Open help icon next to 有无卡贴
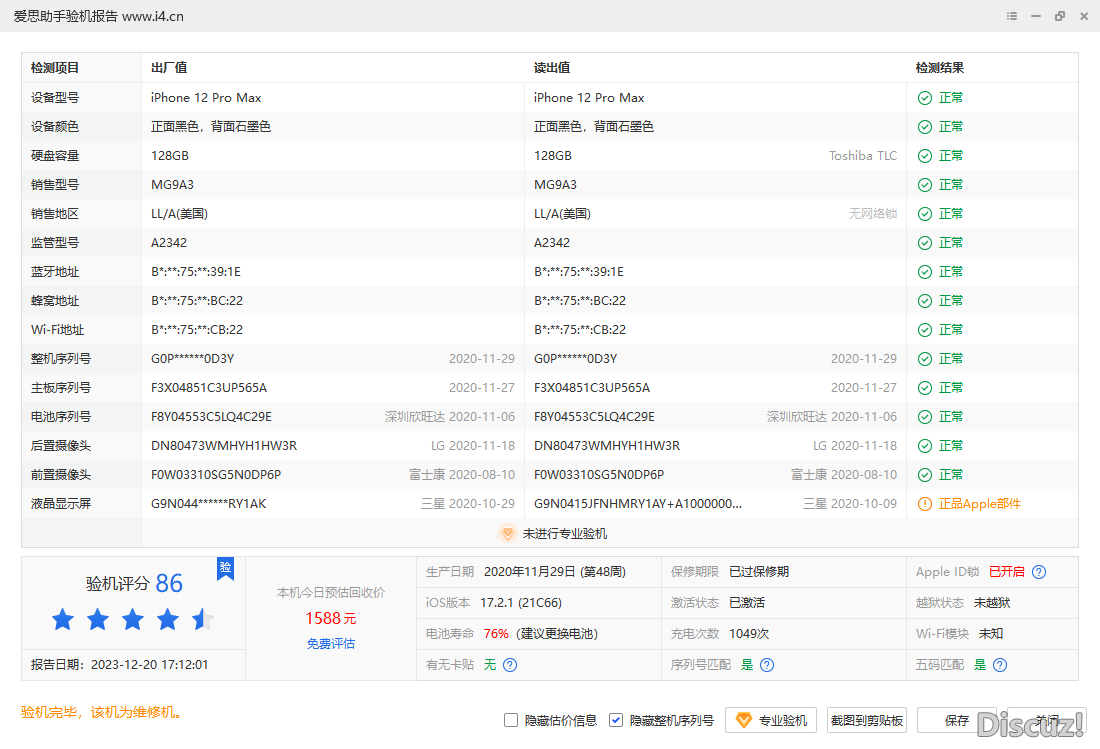1100x749 pixels. point(510,665)
